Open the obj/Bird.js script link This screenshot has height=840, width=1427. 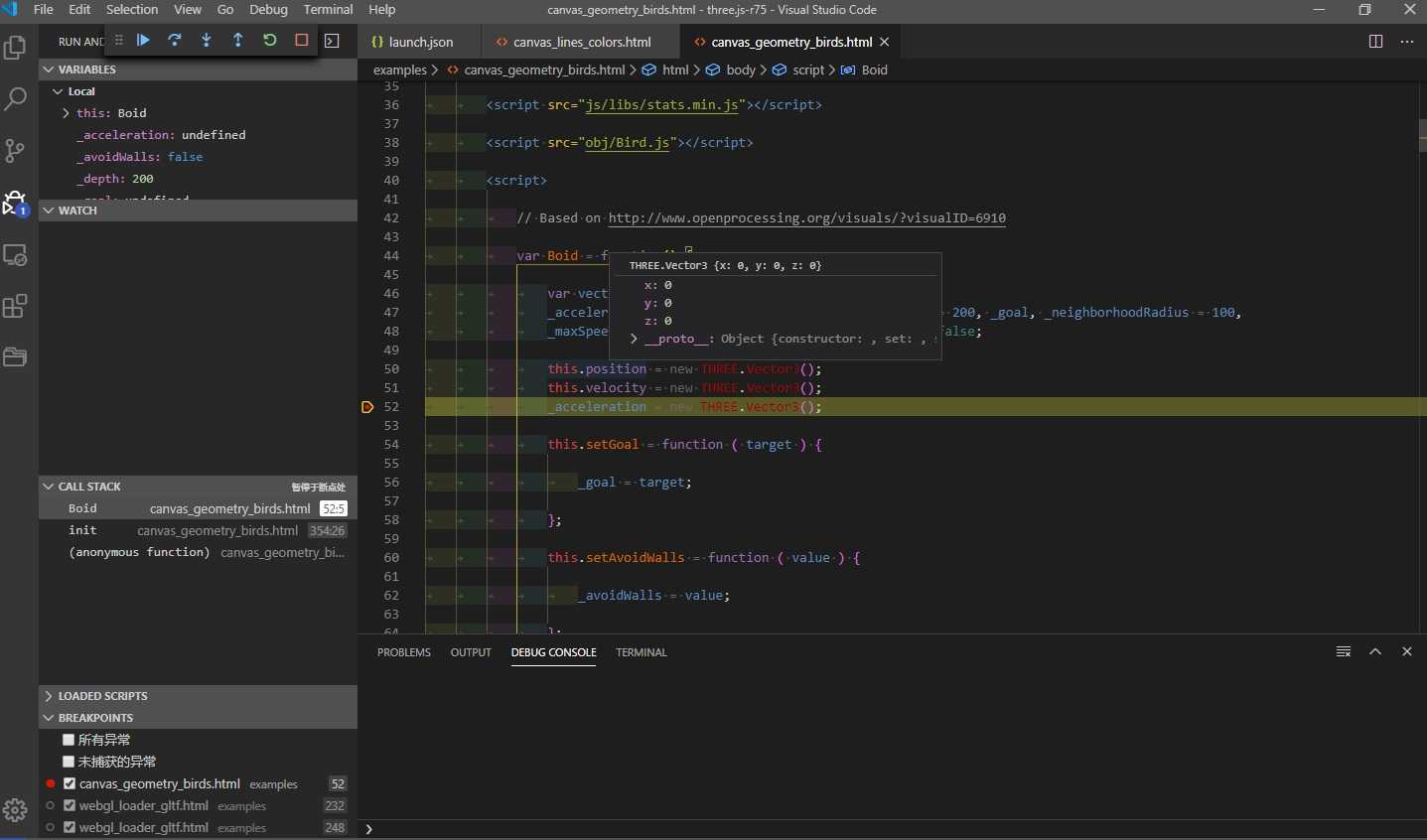627,142
